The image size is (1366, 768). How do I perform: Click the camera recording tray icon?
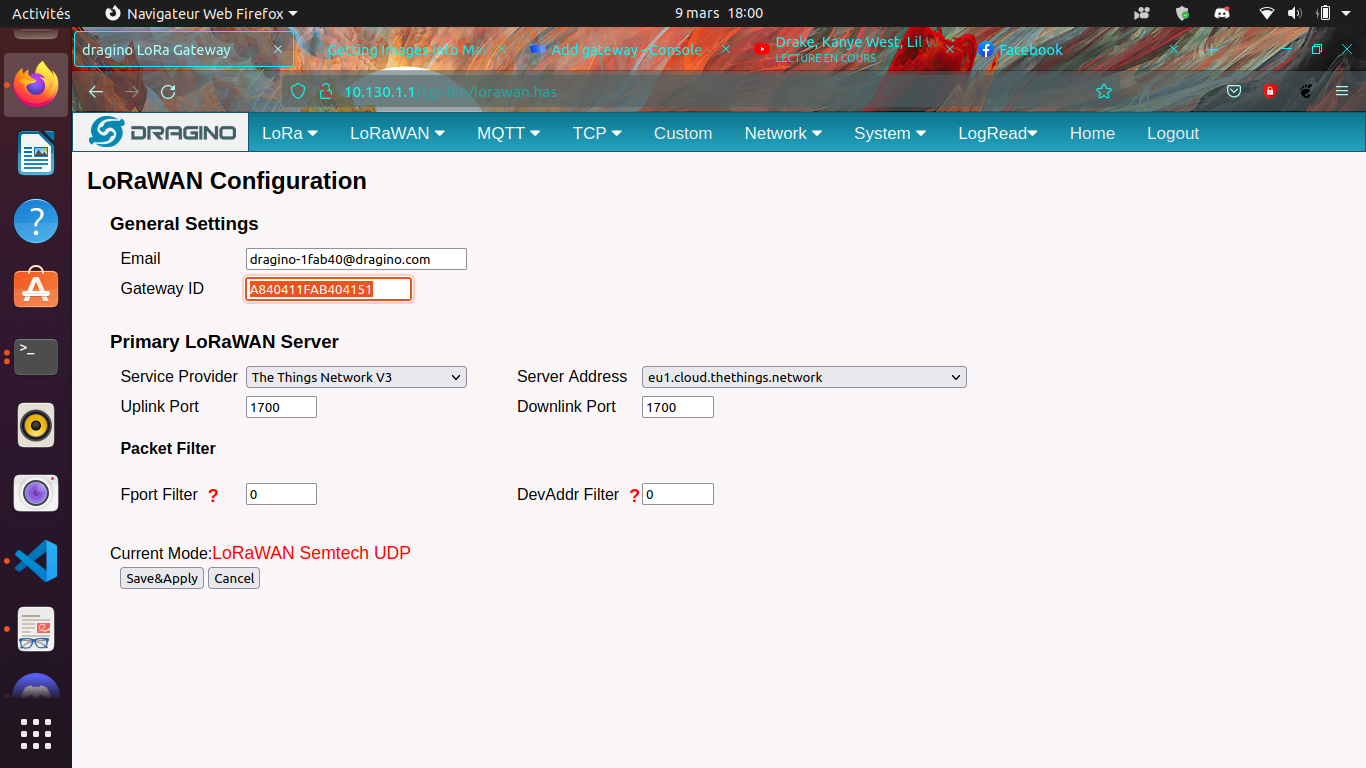(x=1143, y=13)
